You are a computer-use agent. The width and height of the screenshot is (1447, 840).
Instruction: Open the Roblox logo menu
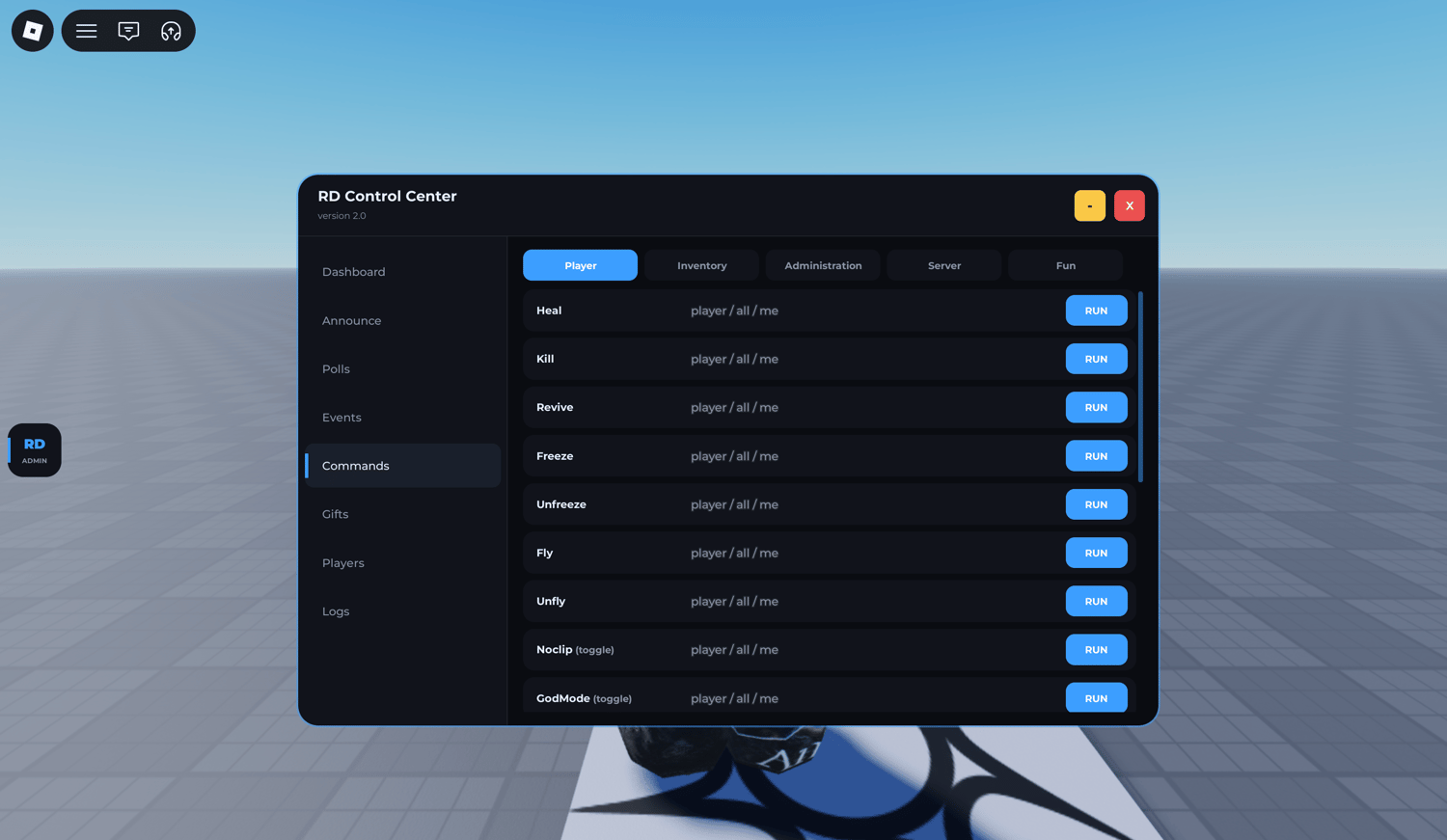[32, 31]
